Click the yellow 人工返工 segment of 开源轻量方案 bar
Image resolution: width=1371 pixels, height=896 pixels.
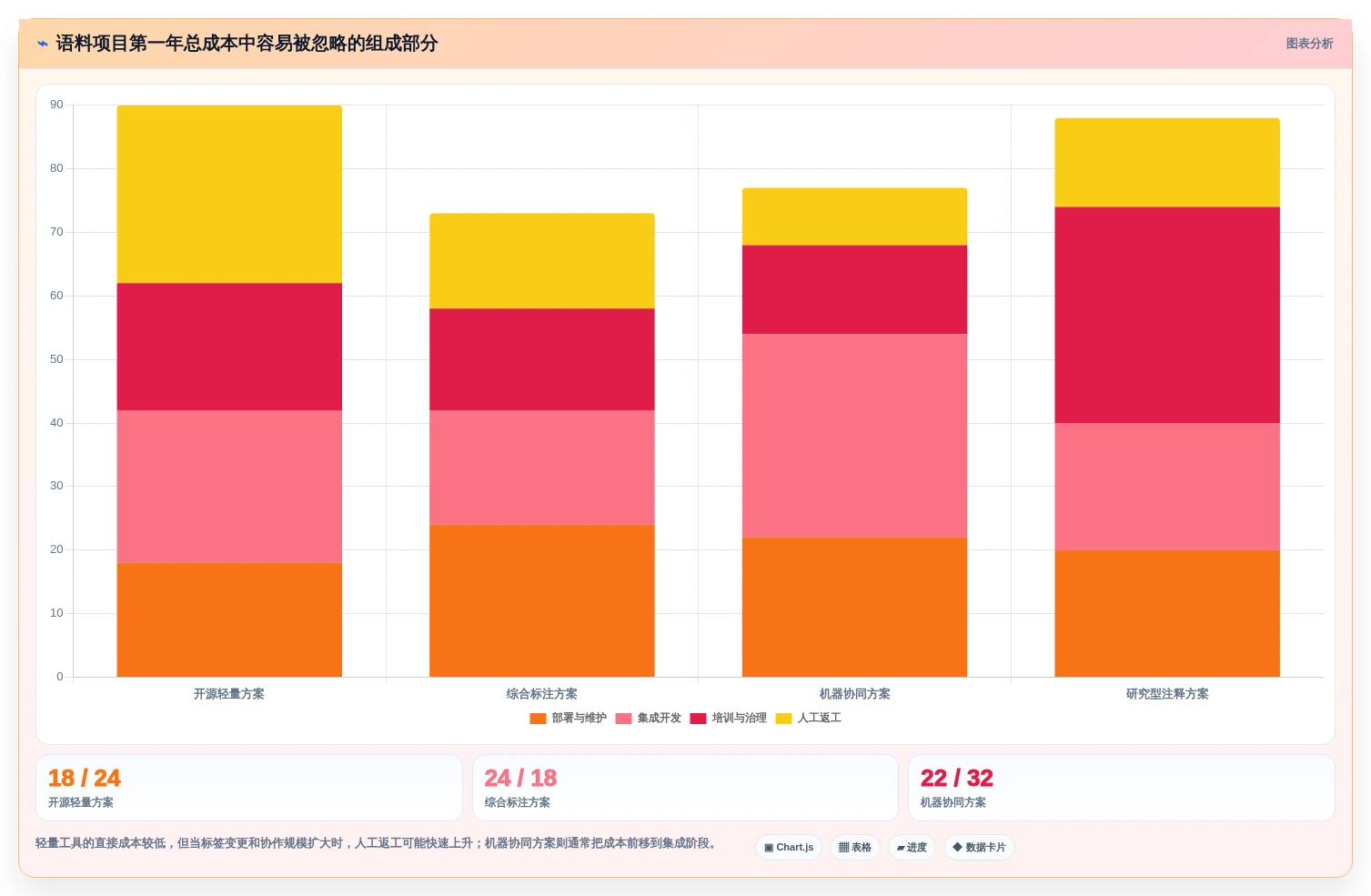[x=229, y=195]
